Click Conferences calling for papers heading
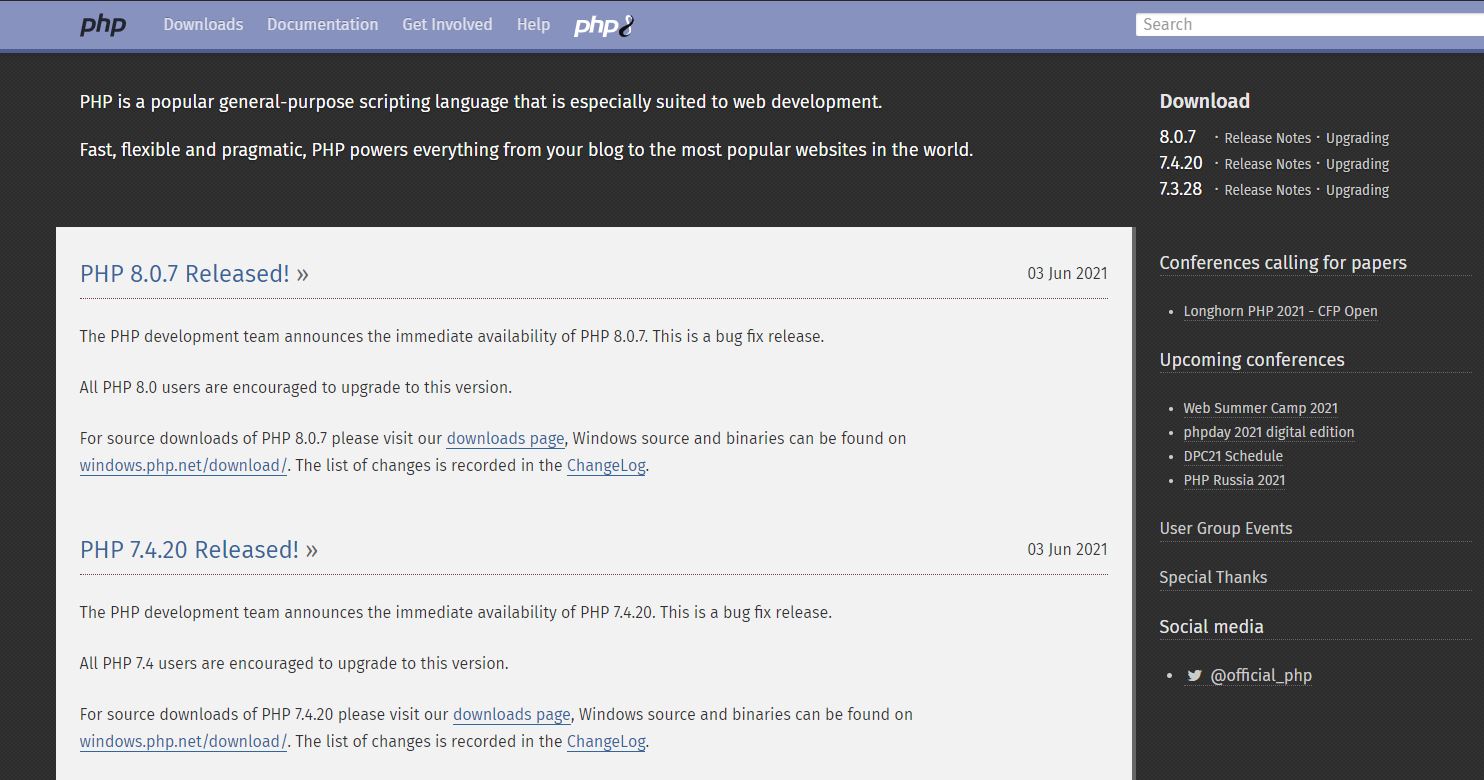1484x780 pixels. point(1283,263)
